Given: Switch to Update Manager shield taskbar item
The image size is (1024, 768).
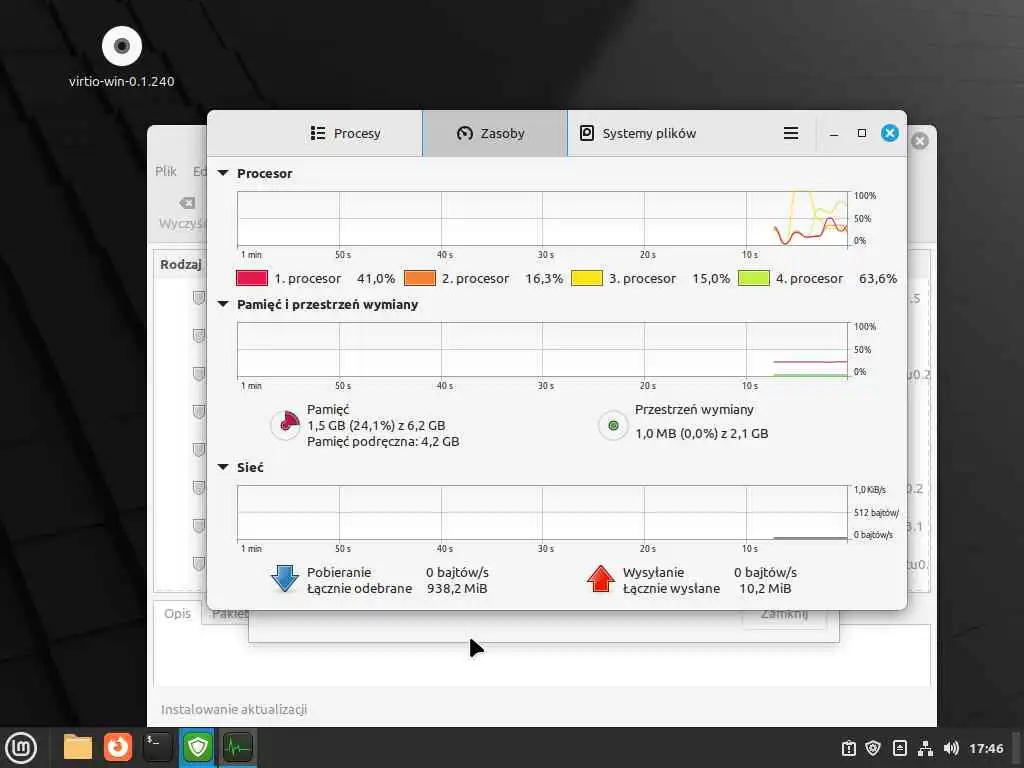Looking at the screenshot, I should coord(197,747).
